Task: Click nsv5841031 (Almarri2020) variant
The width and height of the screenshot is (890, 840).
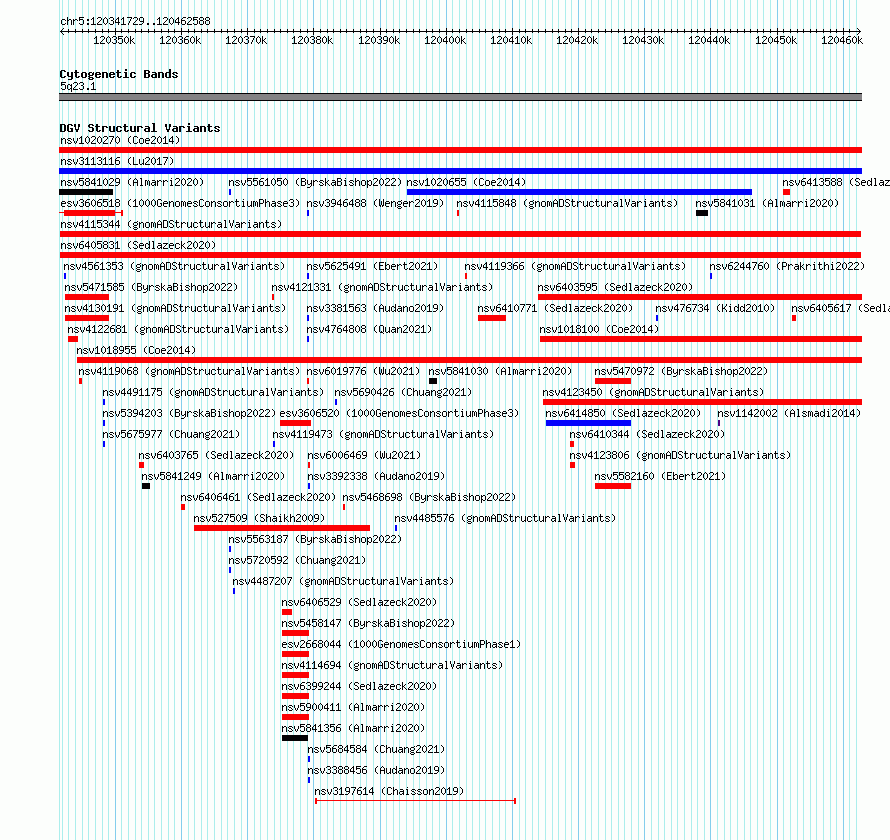Action: [767, 203]
